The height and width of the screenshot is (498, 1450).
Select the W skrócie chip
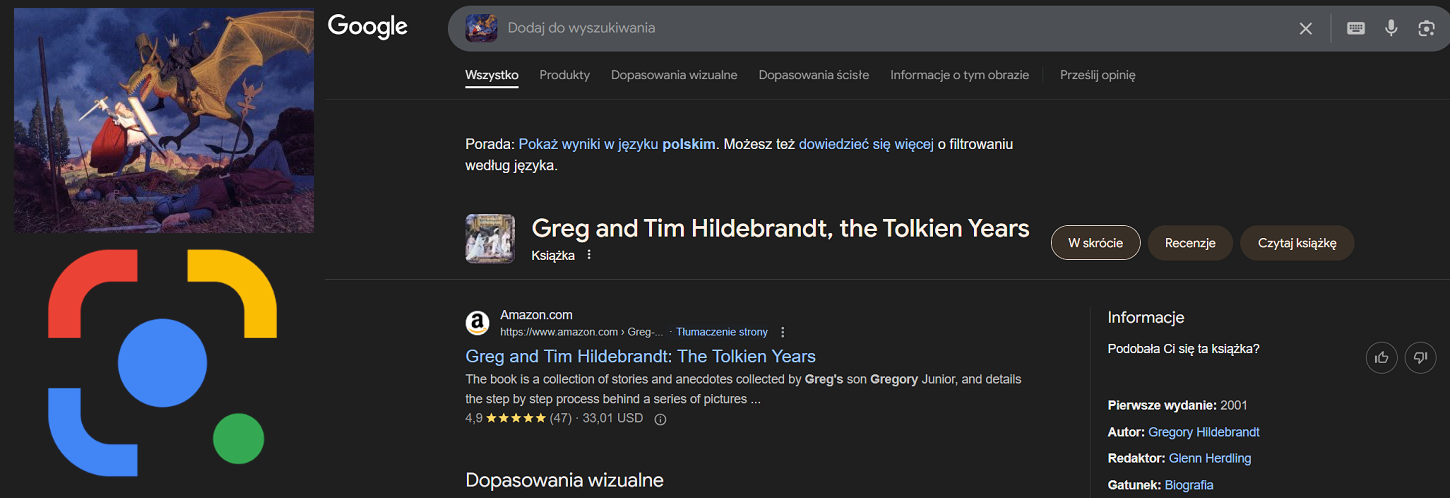click(x=1095, y=243)
